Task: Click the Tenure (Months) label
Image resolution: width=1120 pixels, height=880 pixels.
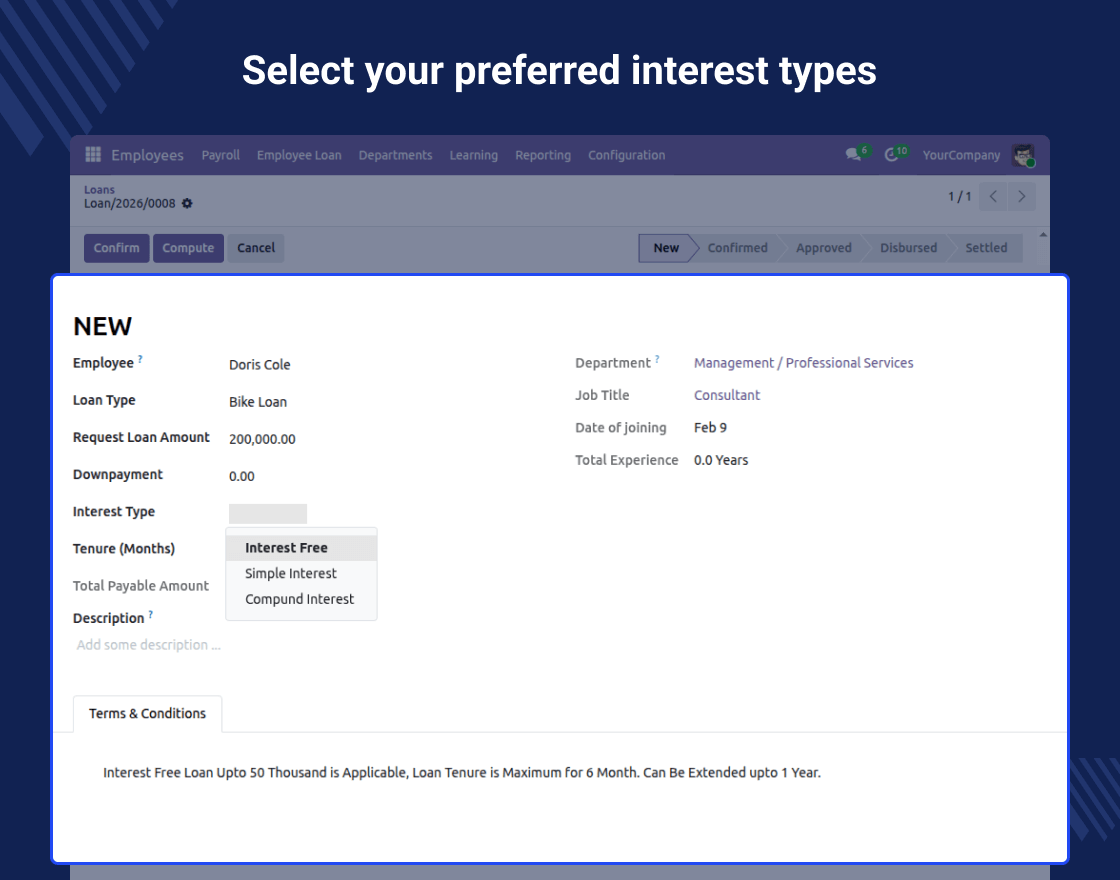Action: click(x=124, y=549)
